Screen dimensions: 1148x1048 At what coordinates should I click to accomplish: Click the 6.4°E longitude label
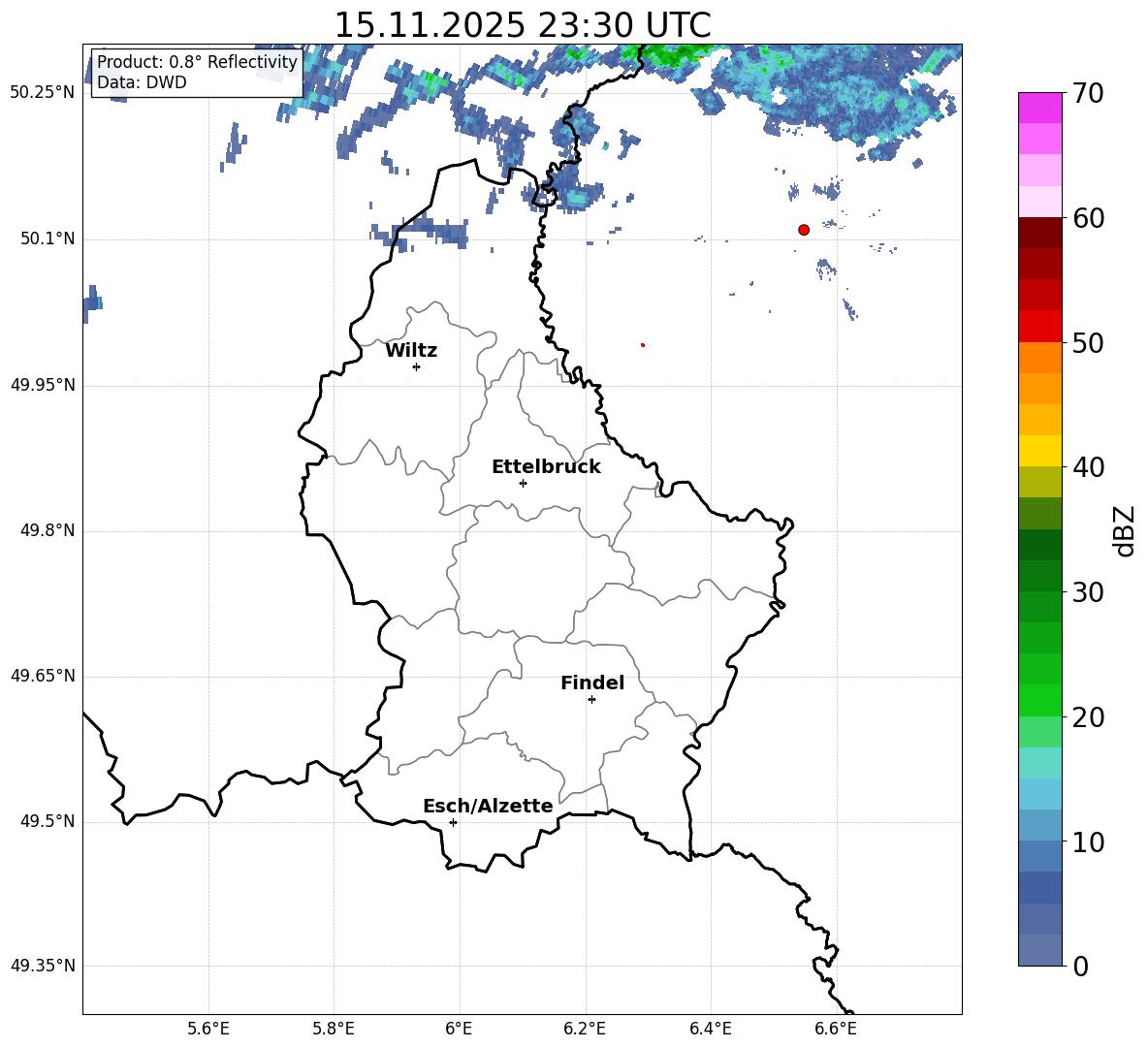click(710, 1029)
